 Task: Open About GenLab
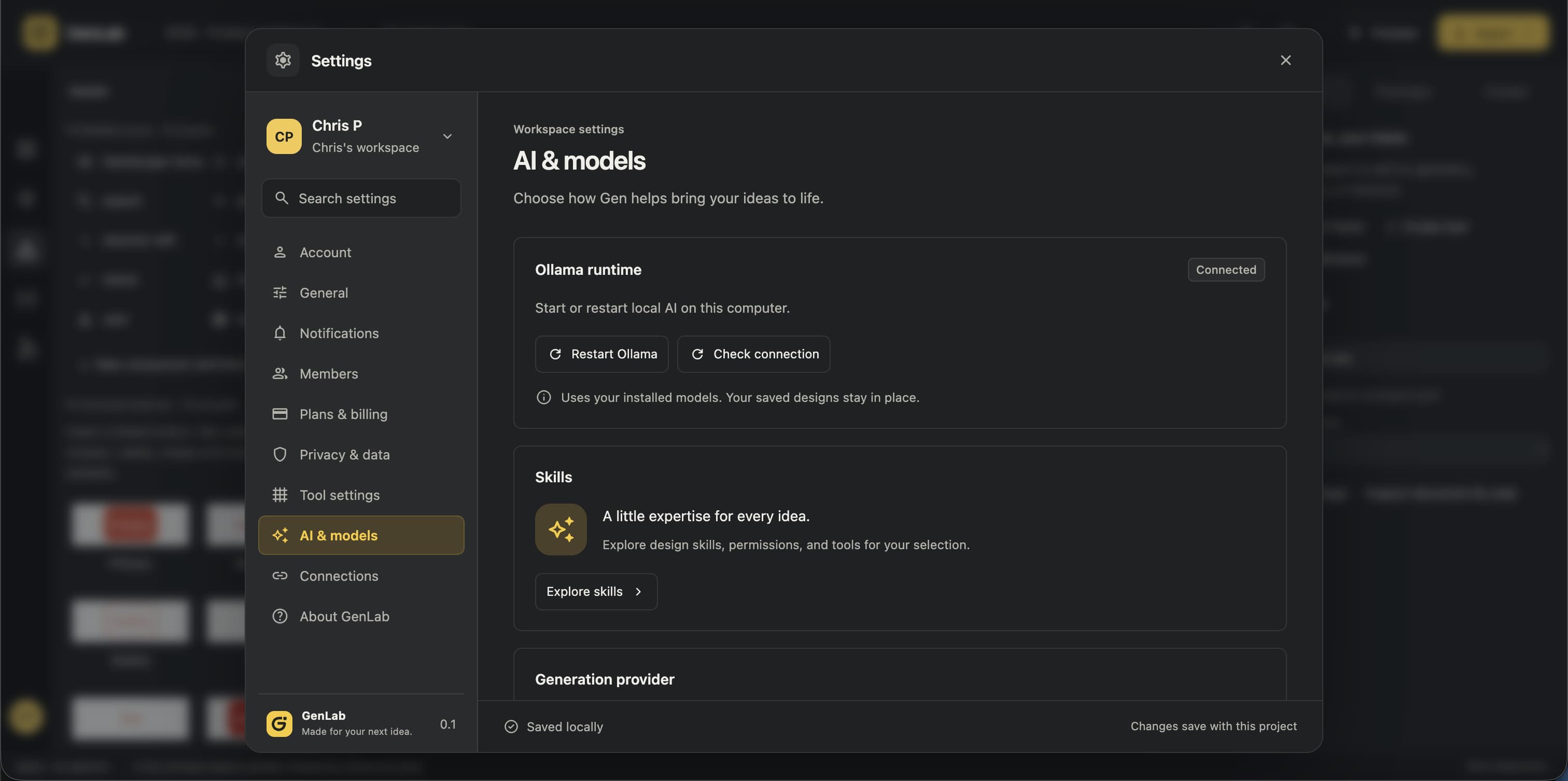coord(361,616)
